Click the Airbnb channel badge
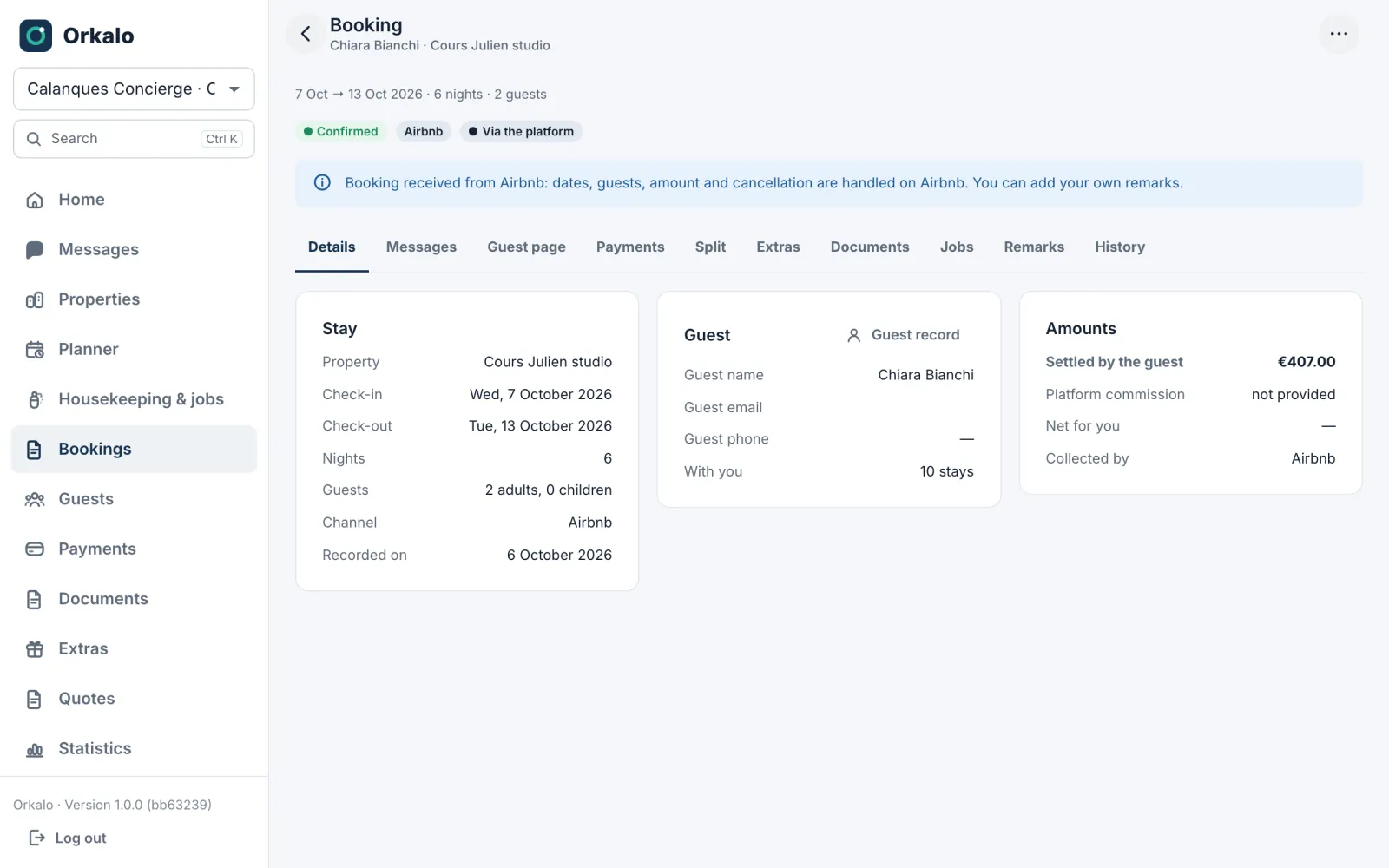This screenshot has width=1389, height=868. [424, 132]
